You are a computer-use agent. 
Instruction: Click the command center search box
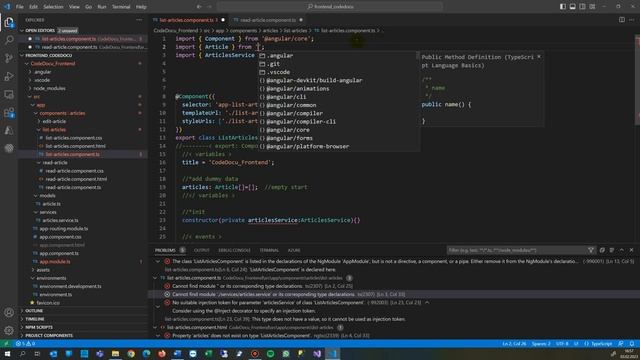[x=330, y=7]
